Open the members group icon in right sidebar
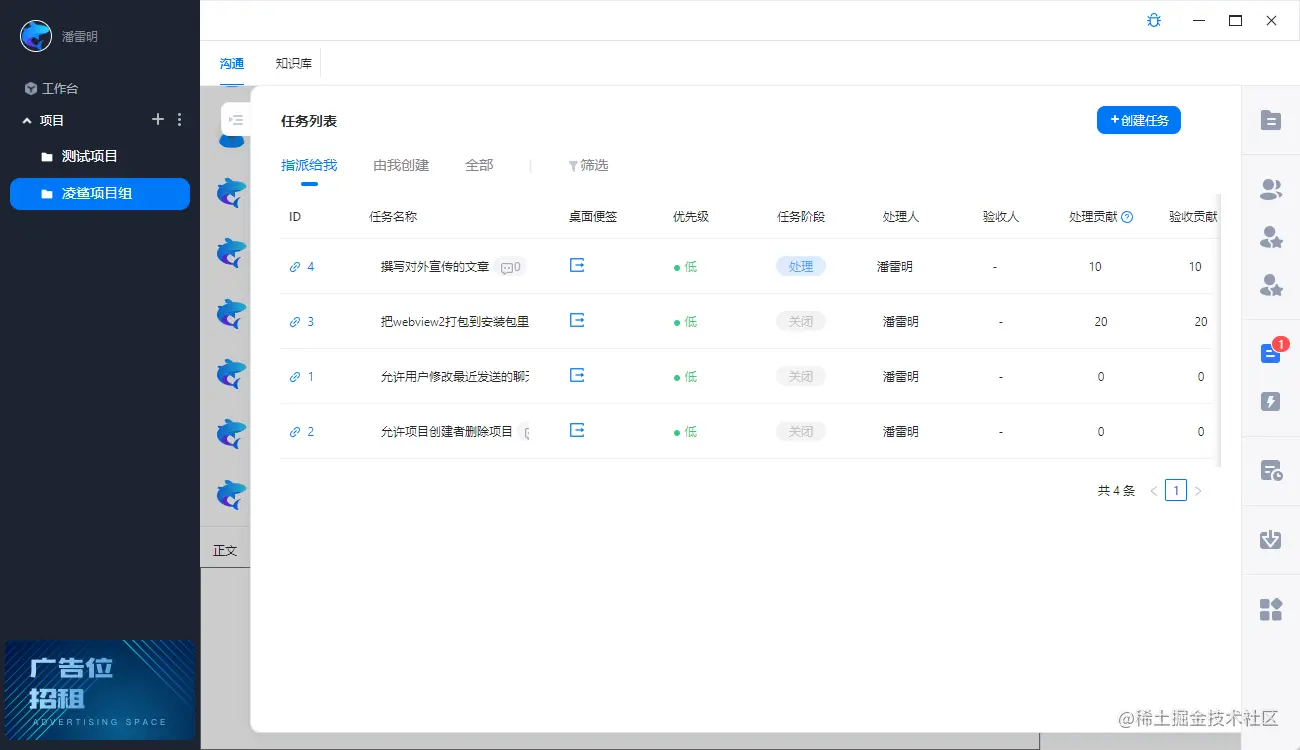 click(1271, 189)
